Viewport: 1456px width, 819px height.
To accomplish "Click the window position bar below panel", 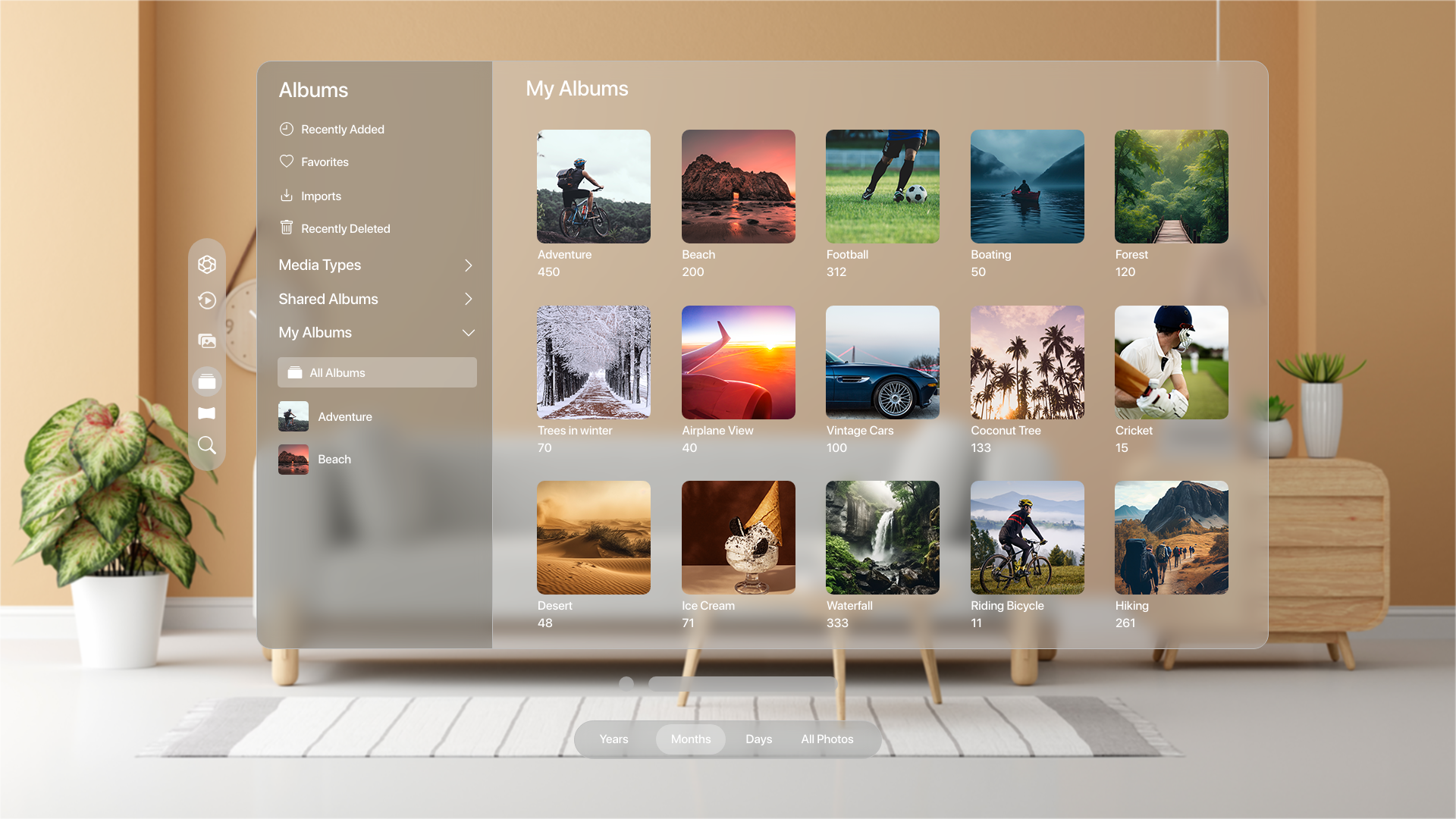I will tap(742, 683).
